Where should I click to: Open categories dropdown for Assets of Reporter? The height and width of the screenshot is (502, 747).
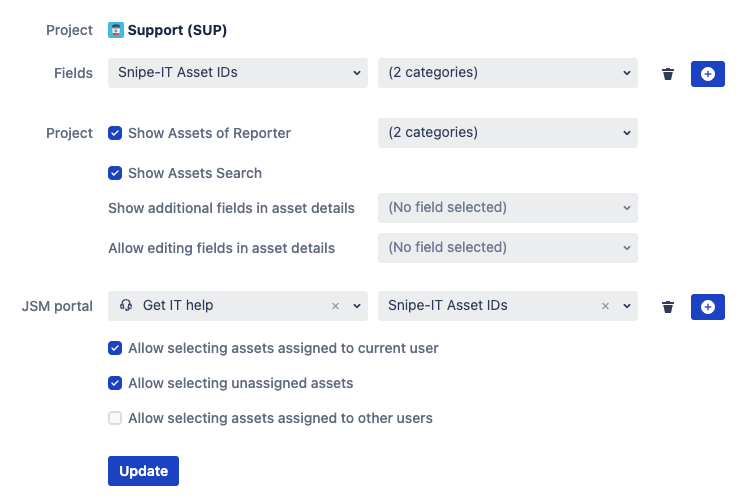point(507,133)
